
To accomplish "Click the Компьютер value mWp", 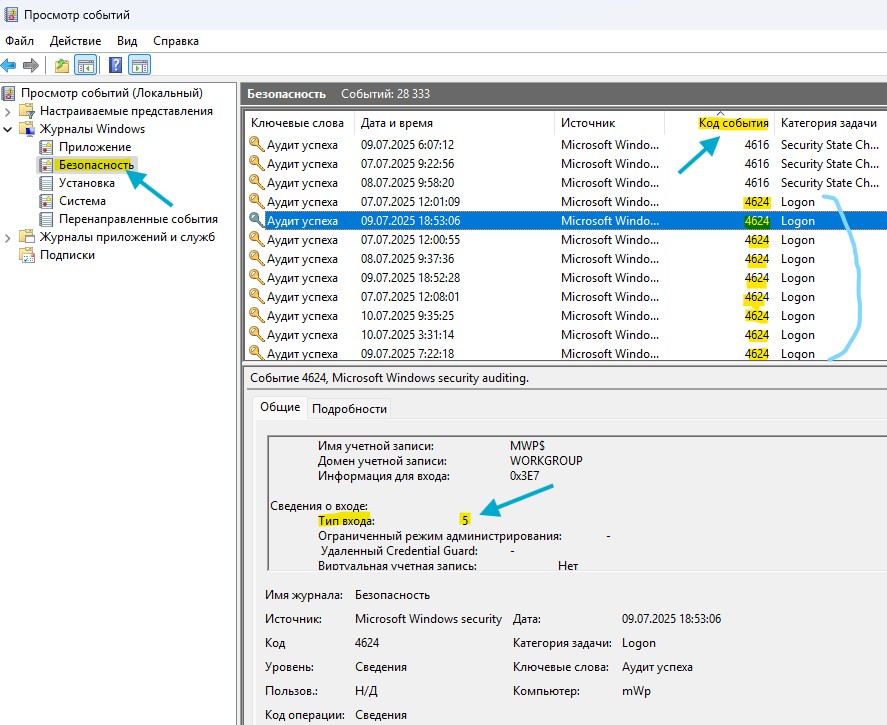I will click(636, 691).
